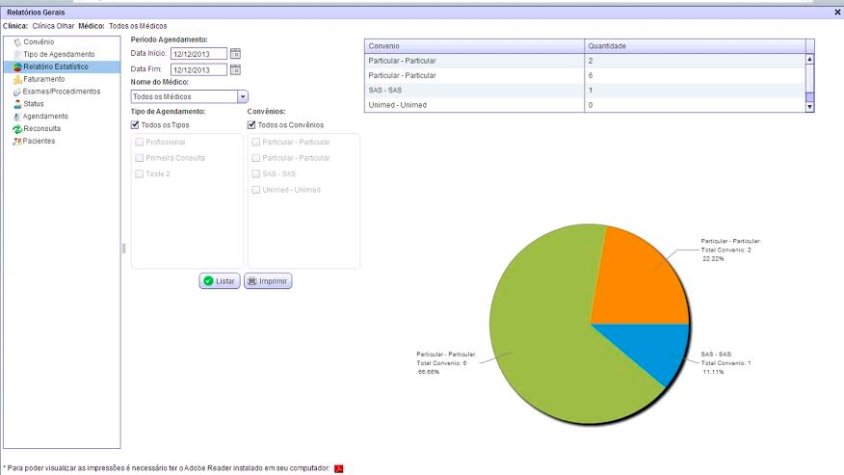This screenshot has width=844, height=475.
Task: Click the Listar button
Action: tap(219, 282)
